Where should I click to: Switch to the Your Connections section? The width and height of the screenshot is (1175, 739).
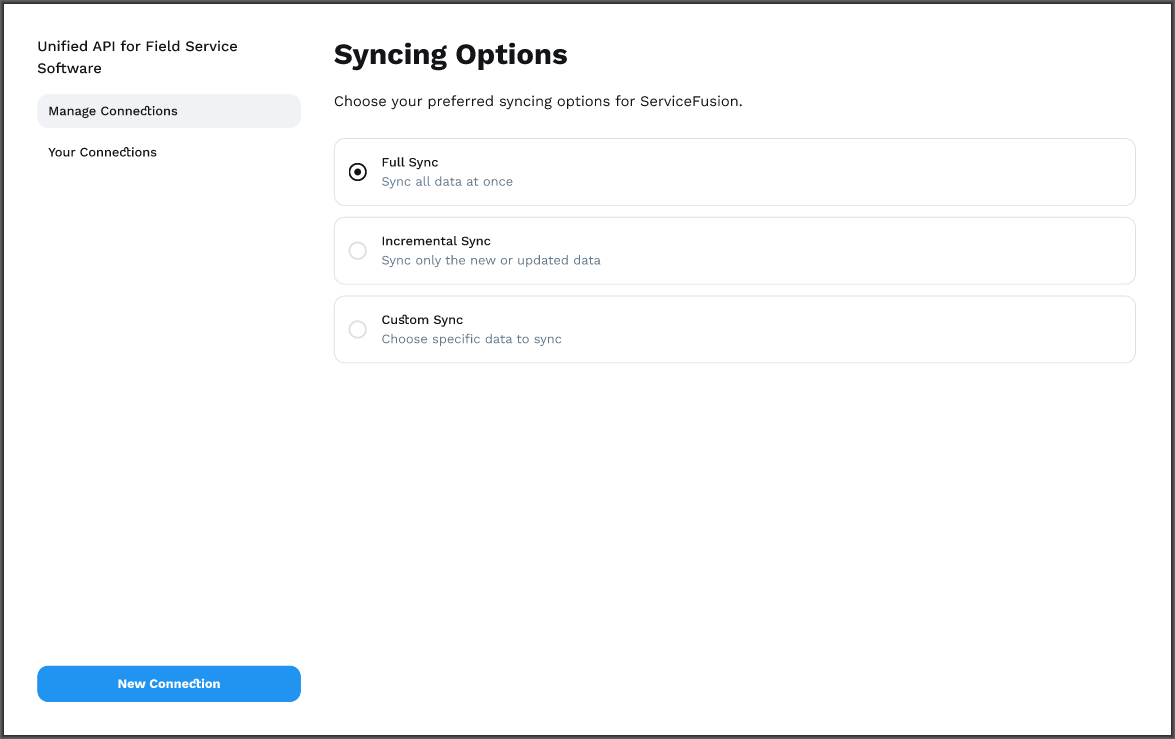pyautogui.click(x=102, y=152)
